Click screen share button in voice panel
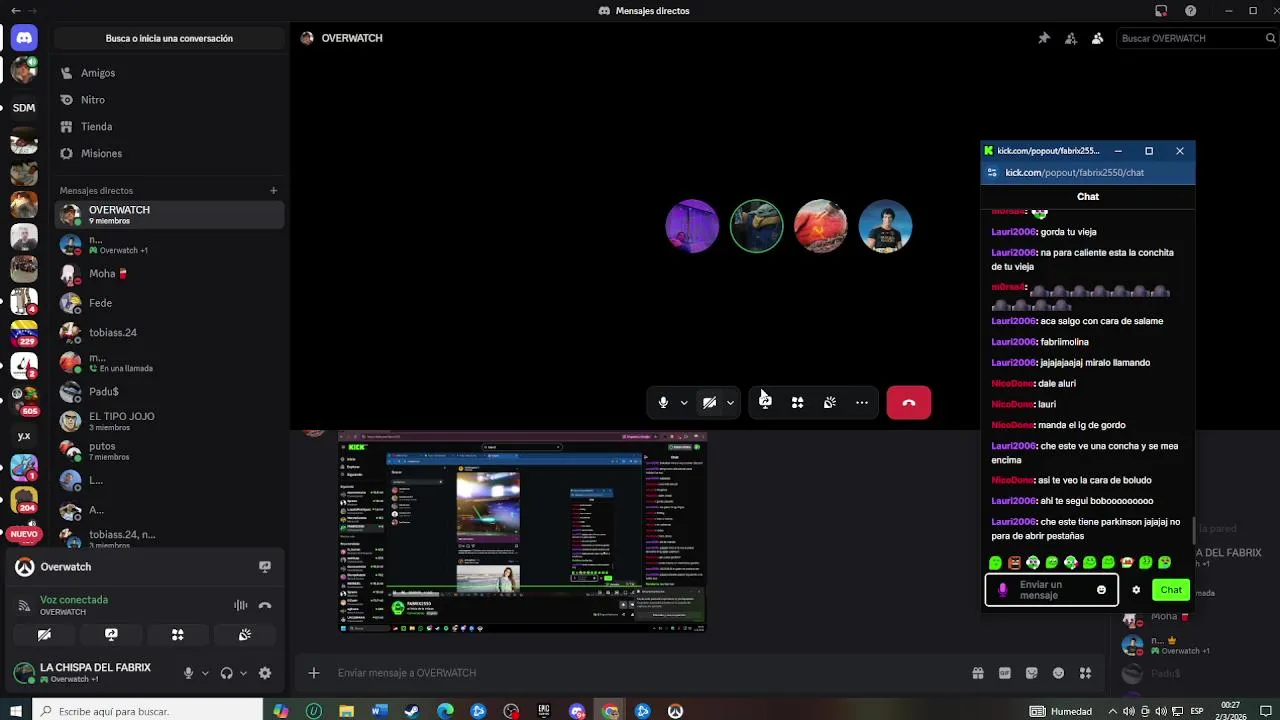Viewport: 1280px width, 720px height. [111, 635]
